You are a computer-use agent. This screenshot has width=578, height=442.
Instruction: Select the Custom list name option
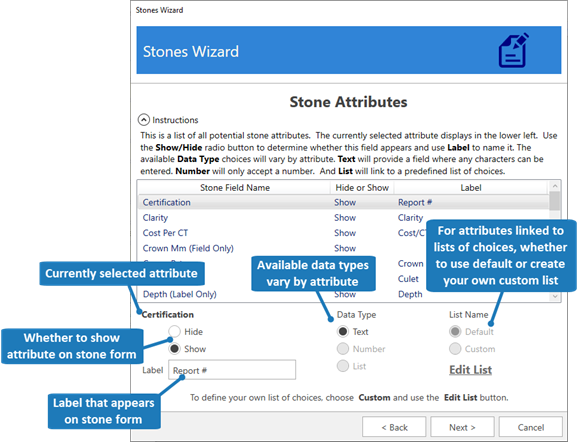[455, 349]
